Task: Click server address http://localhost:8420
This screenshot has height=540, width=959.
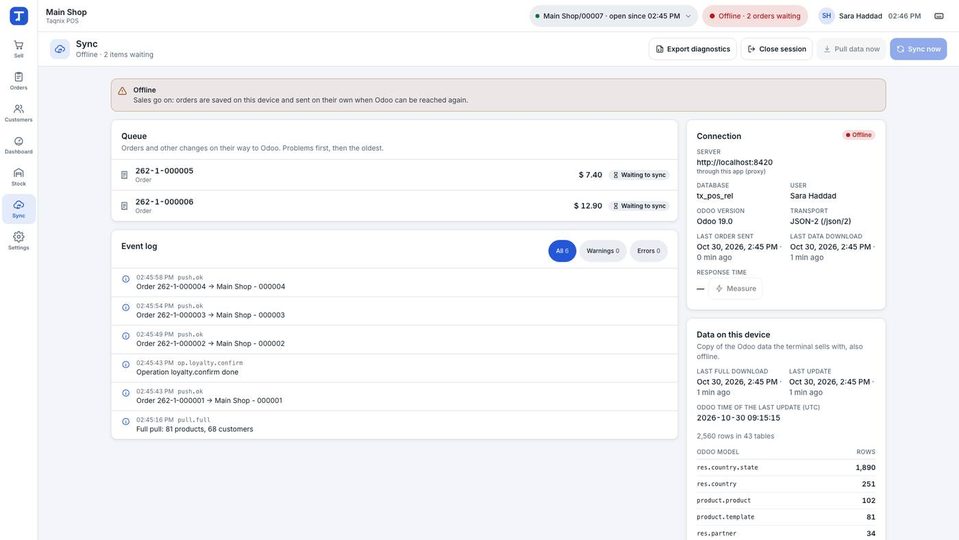Action: pos(734,162)
